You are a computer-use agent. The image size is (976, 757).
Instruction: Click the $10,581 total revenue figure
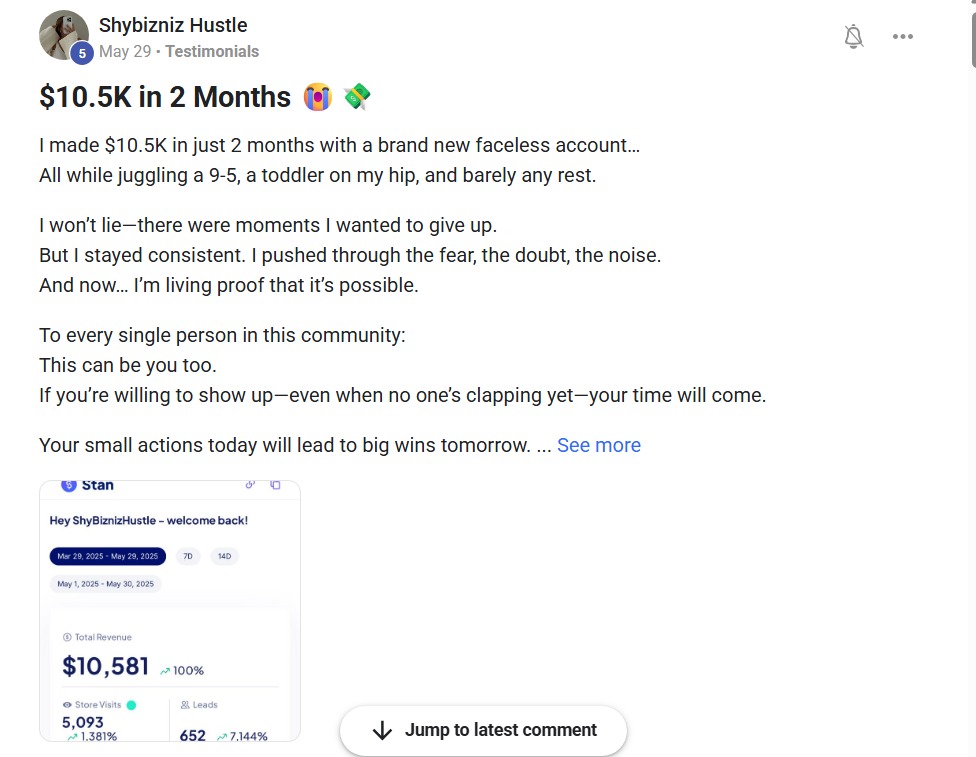pos(105,666)
